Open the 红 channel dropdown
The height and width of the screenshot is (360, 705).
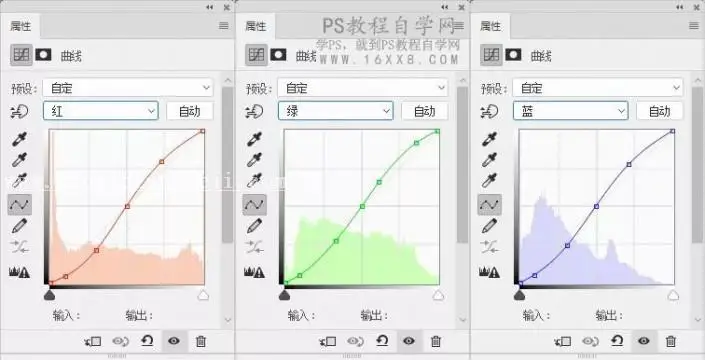pos(101,111)
